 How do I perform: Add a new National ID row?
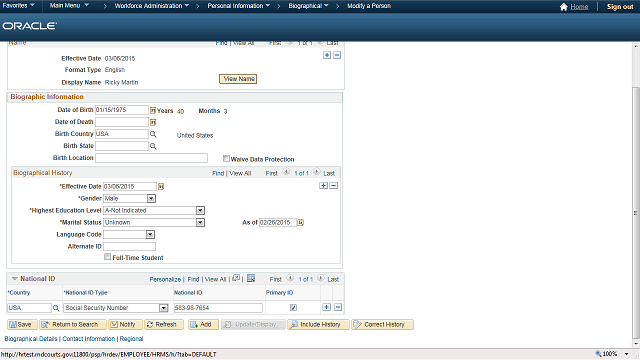coord(326,307)
